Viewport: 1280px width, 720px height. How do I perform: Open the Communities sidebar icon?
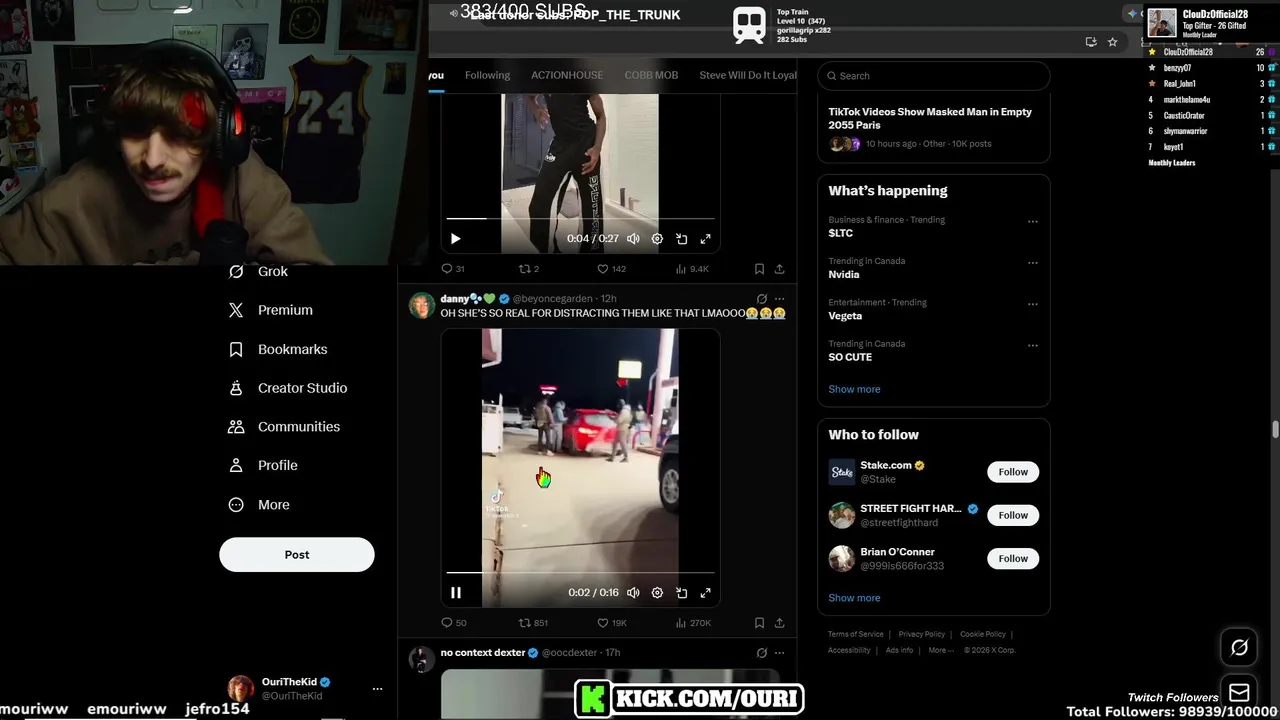click(236, 426)
